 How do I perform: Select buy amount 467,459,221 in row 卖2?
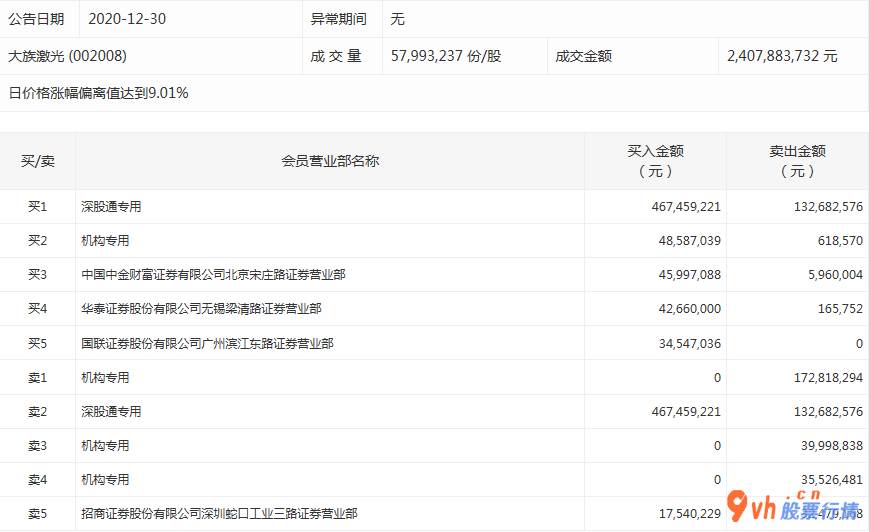click(x=686, y=412)
